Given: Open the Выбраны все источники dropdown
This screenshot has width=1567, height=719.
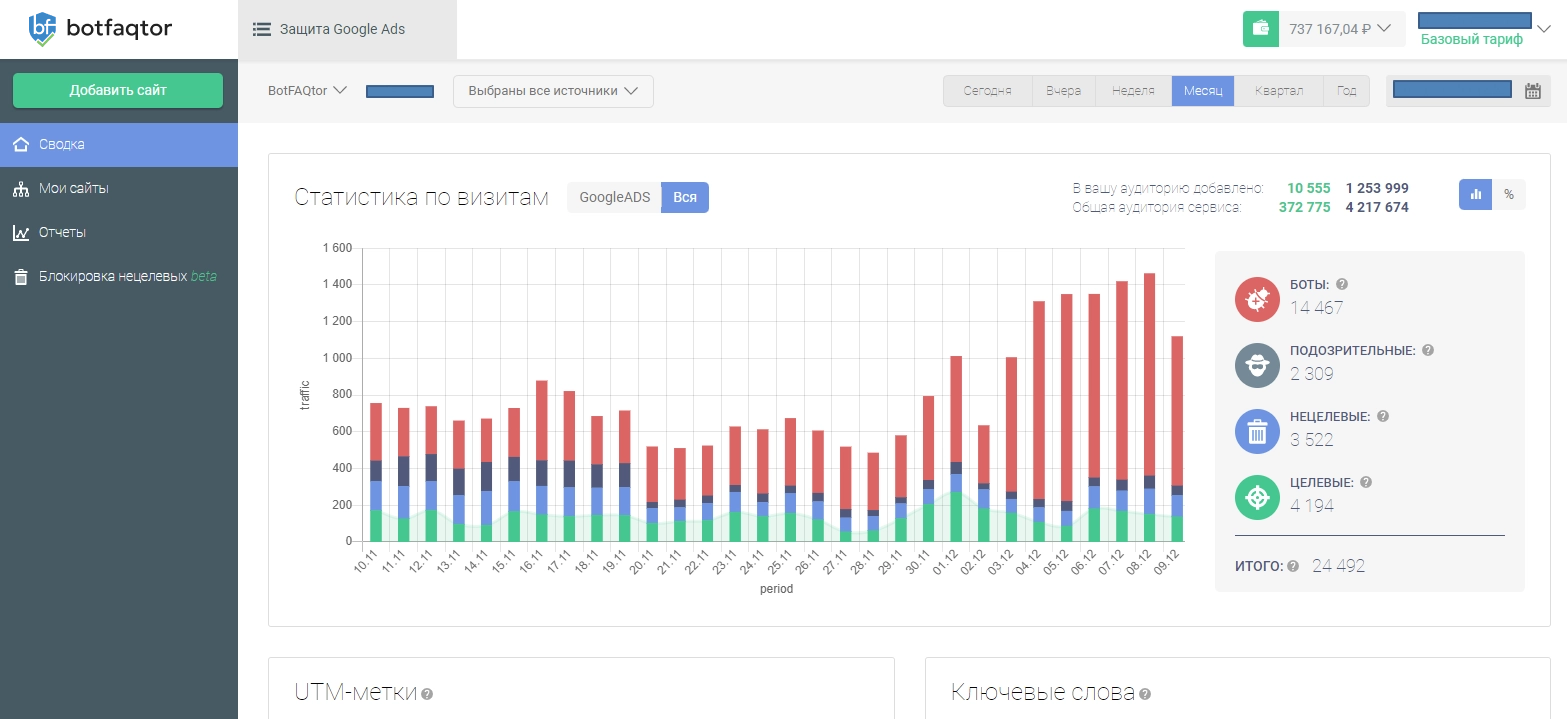Looking at the screenshot, I should pyautogui.click(x=553, y=91).
